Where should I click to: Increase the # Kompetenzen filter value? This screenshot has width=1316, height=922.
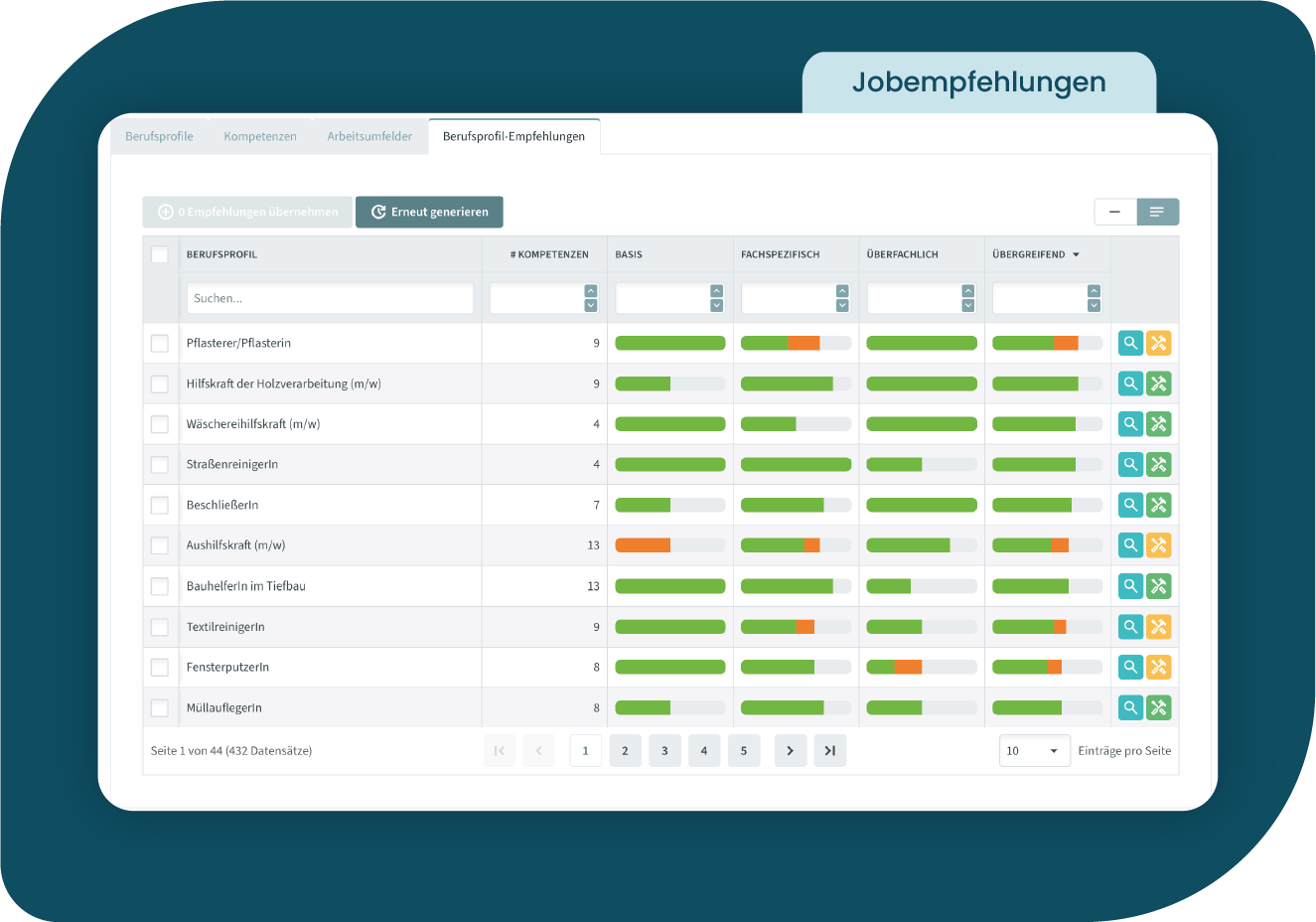[x=591, y=291]
